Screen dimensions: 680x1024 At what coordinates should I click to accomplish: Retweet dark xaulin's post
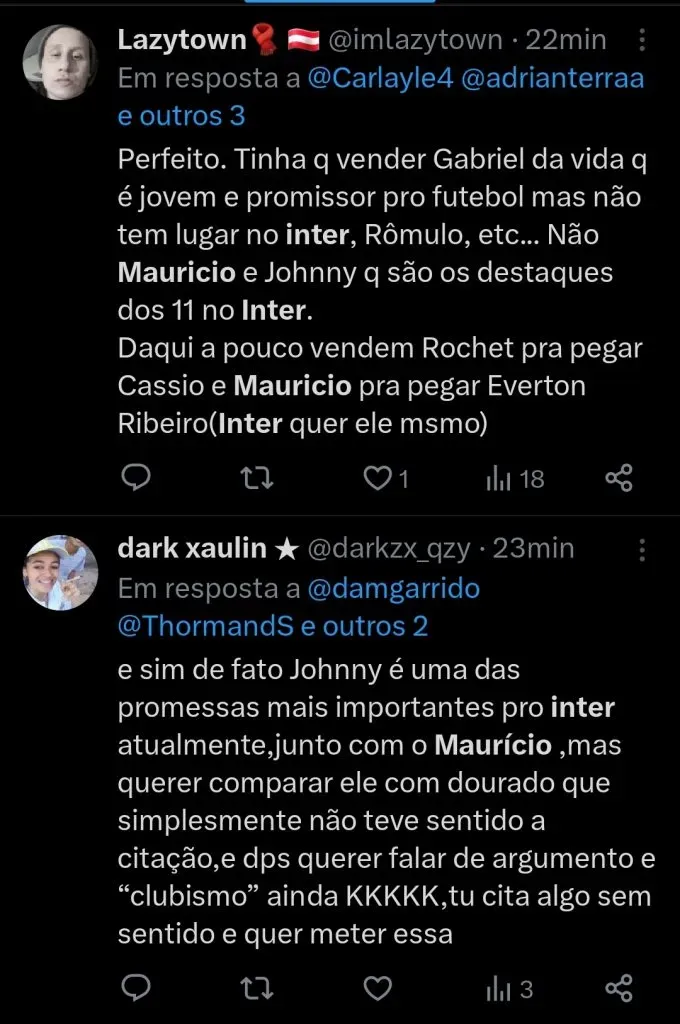point(257,989)
